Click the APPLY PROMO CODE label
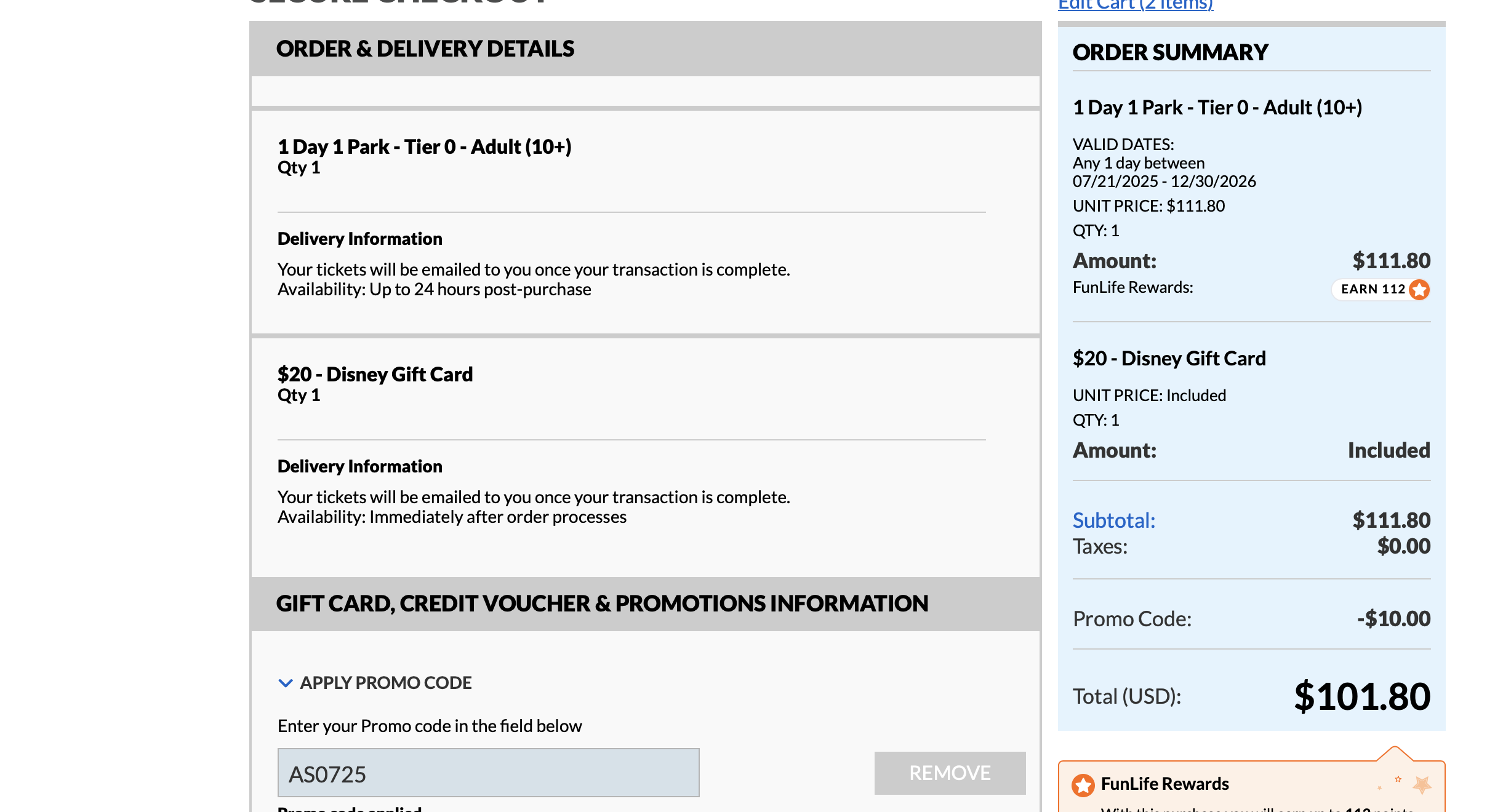1487x812 pixels. tap(386, 683)
